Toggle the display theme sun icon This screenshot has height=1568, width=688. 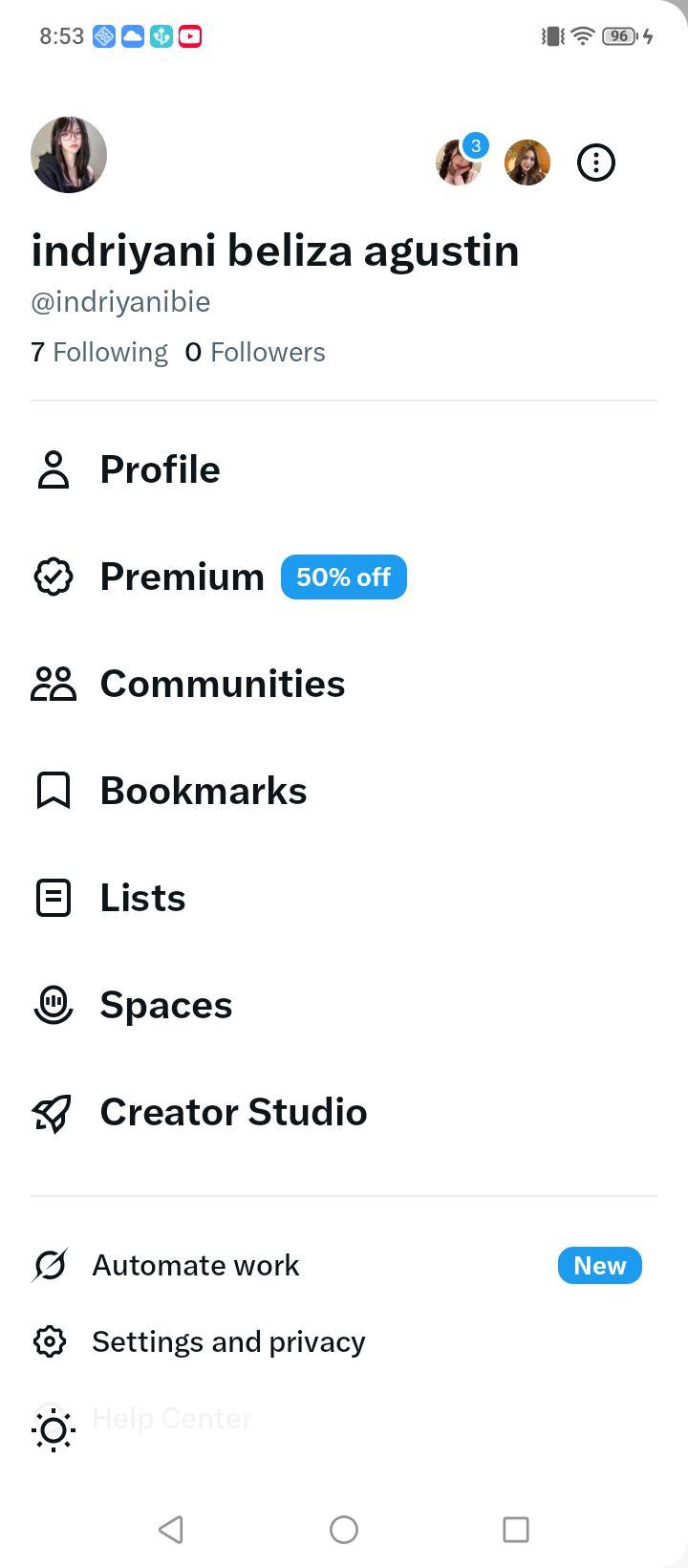pos(54,1430)
